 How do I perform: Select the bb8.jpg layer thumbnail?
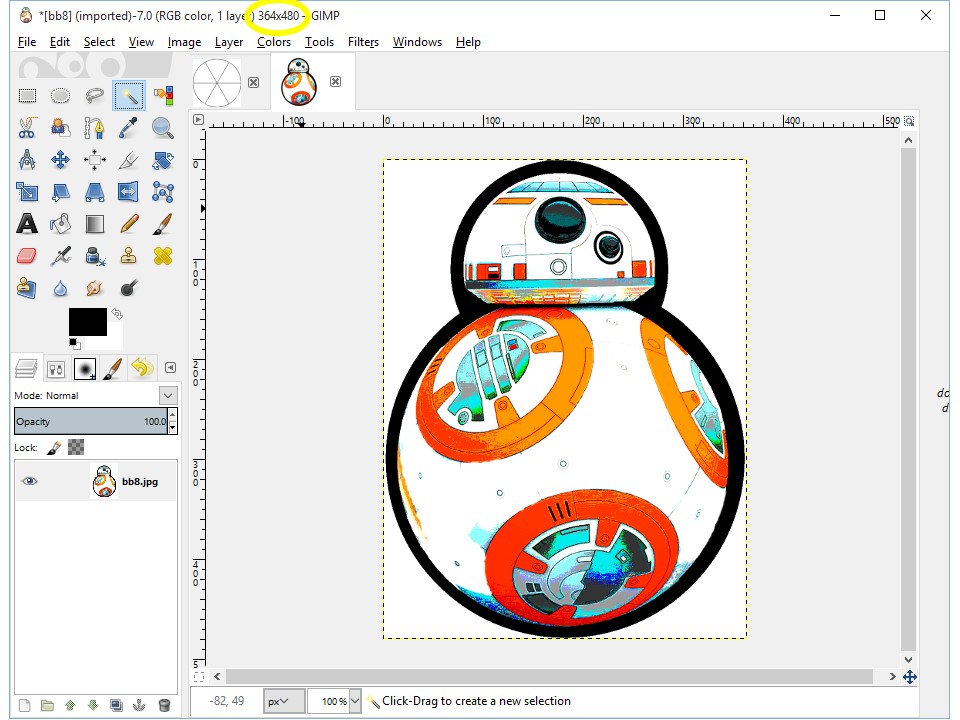pos(104,481)
